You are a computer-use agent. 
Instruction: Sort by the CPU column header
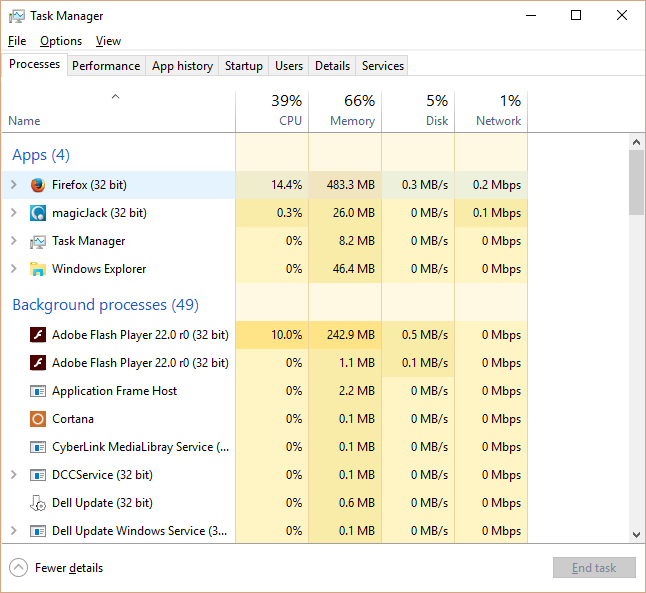[272, 111]
